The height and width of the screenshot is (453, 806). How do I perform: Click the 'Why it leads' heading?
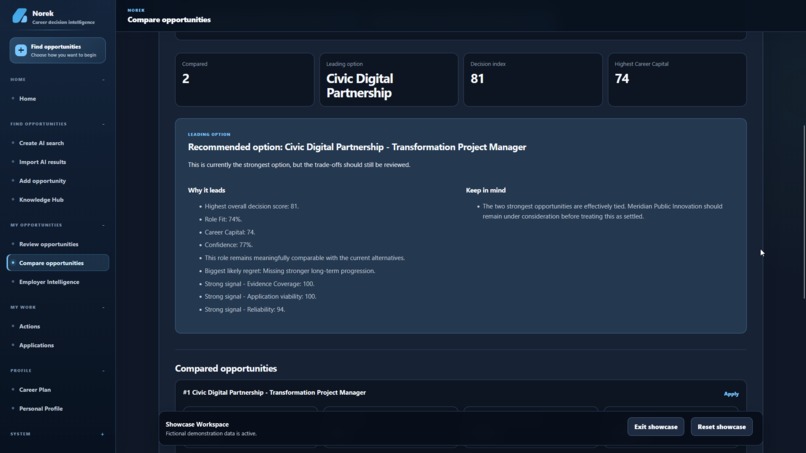pyautogui.click(x=206, y=190)
